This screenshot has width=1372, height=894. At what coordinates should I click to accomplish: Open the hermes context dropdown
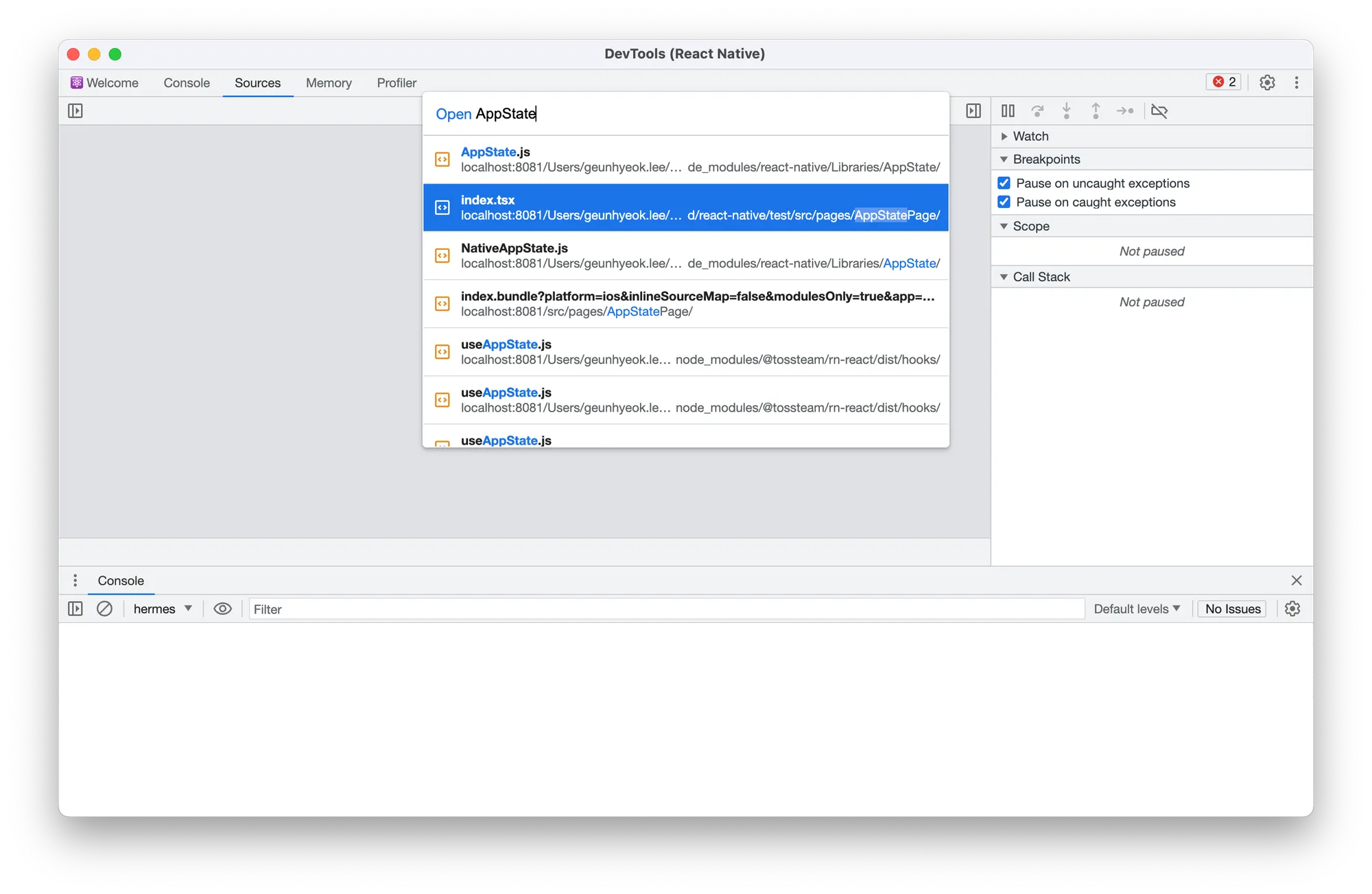(162, 609)
